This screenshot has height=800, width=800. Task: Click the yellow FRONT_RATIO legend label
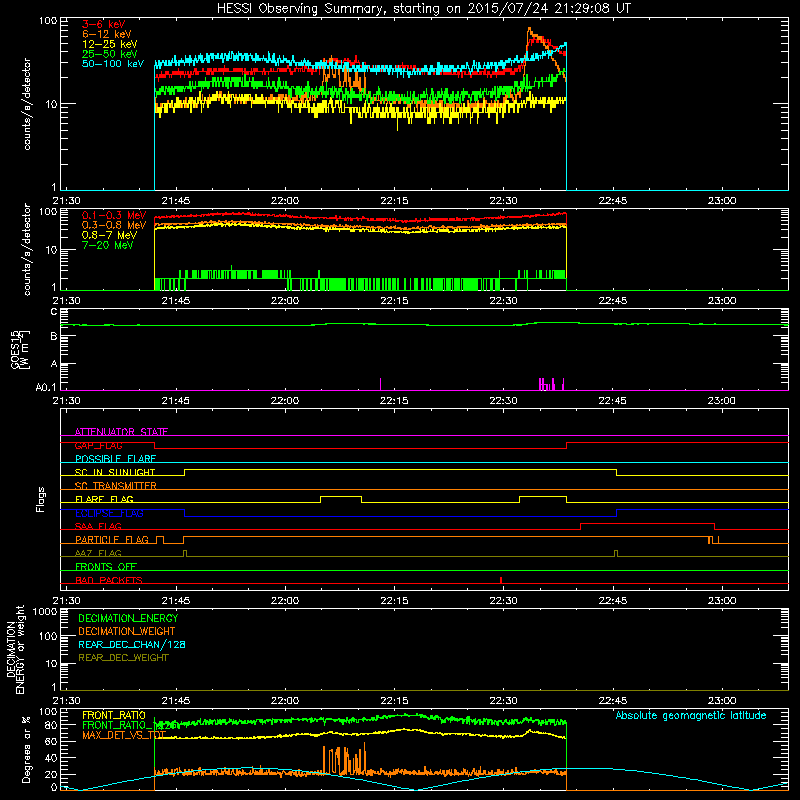[x=114, y=715]
